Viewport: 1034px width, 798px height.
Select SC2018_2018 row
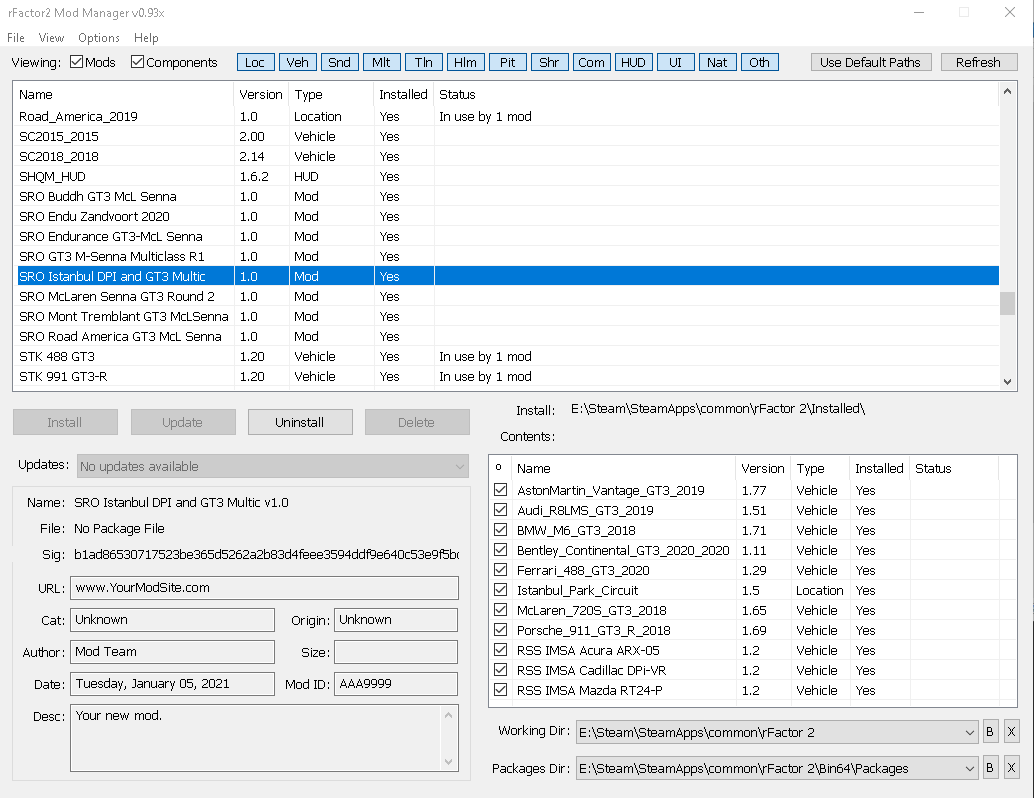pos(506,156)
